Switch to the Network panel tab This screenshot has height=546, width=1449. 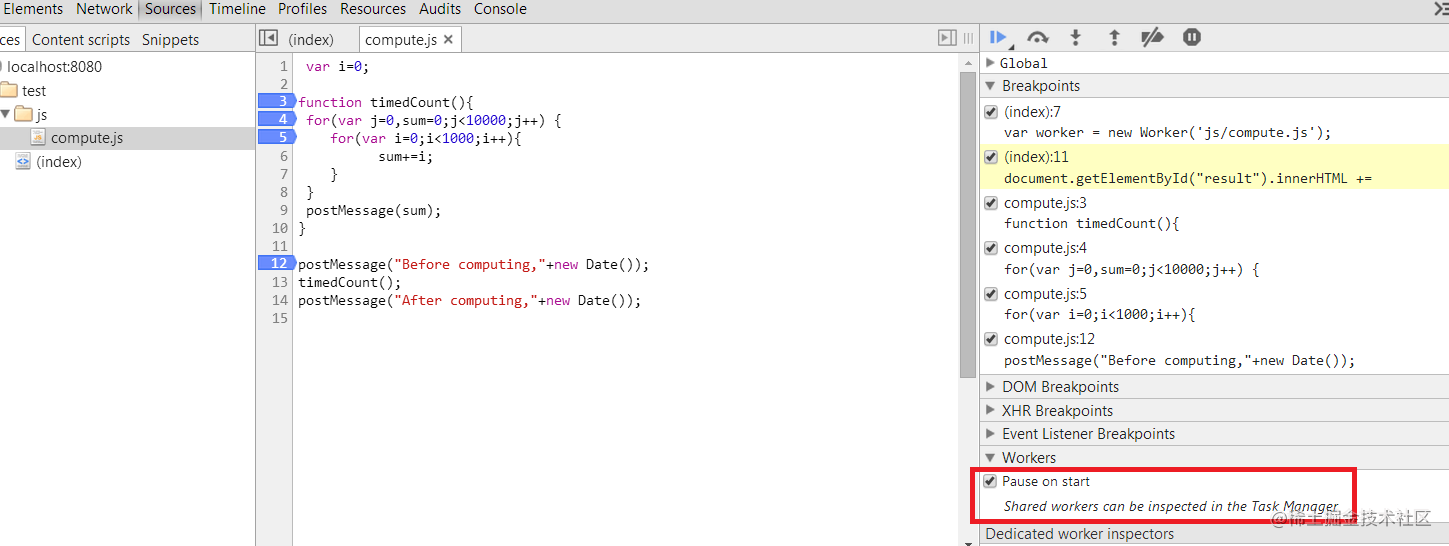[104, 9]
